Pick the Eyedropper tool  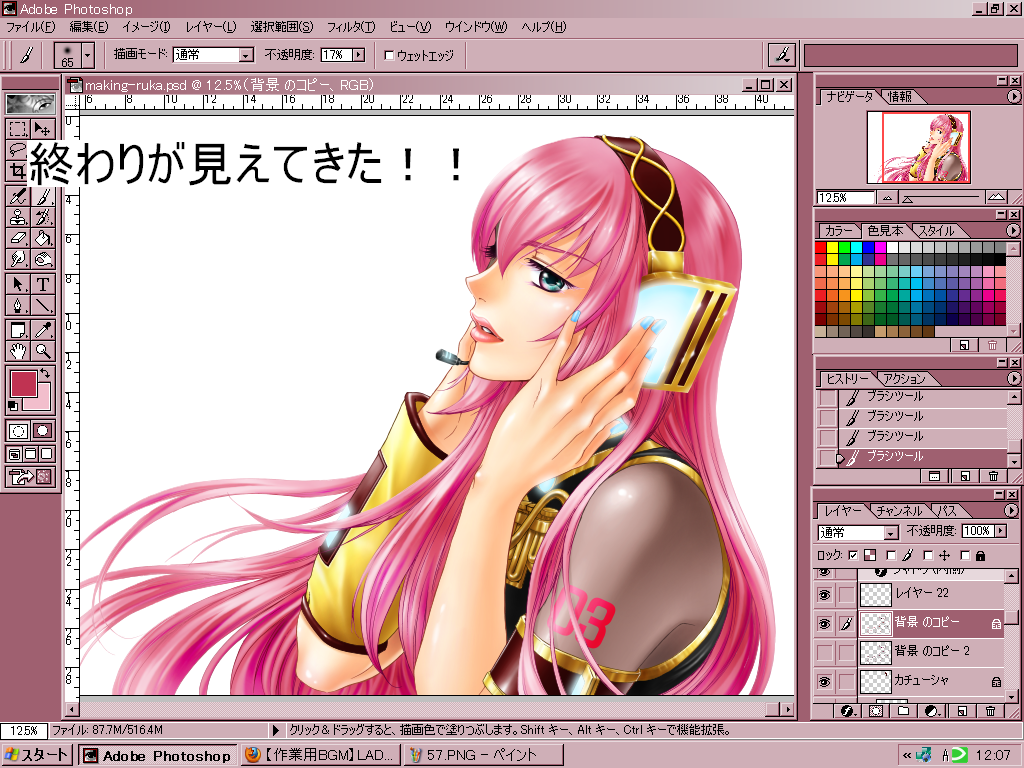43,329
